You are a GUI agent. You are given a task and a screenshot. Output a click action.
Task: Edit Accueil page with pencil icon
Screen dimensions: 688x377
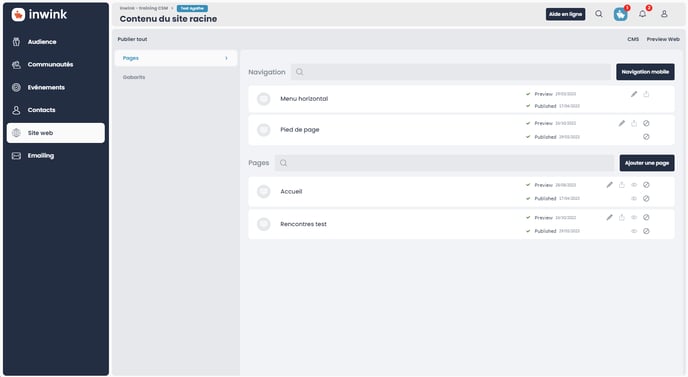tap(609, 185)
